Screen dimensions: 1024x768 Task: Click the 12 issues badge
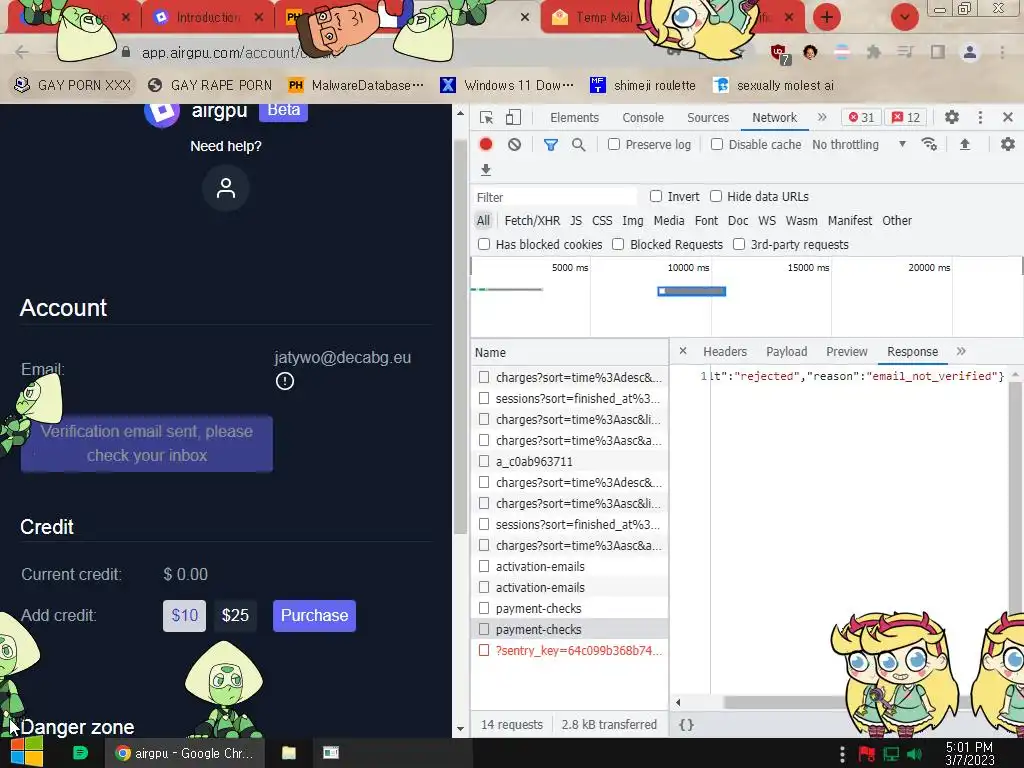(x=906, y=118)
